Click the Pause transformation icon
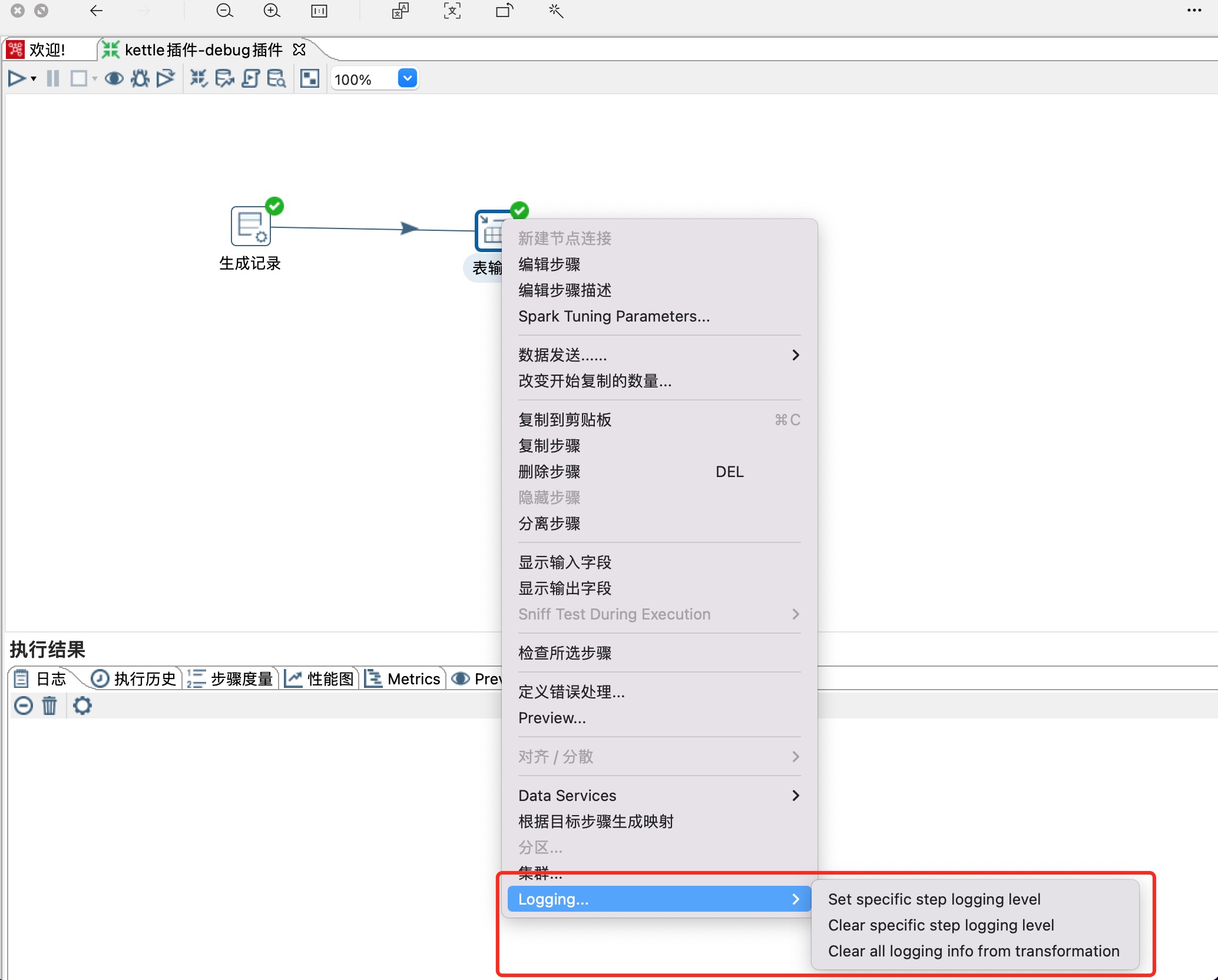 (53, 78)
